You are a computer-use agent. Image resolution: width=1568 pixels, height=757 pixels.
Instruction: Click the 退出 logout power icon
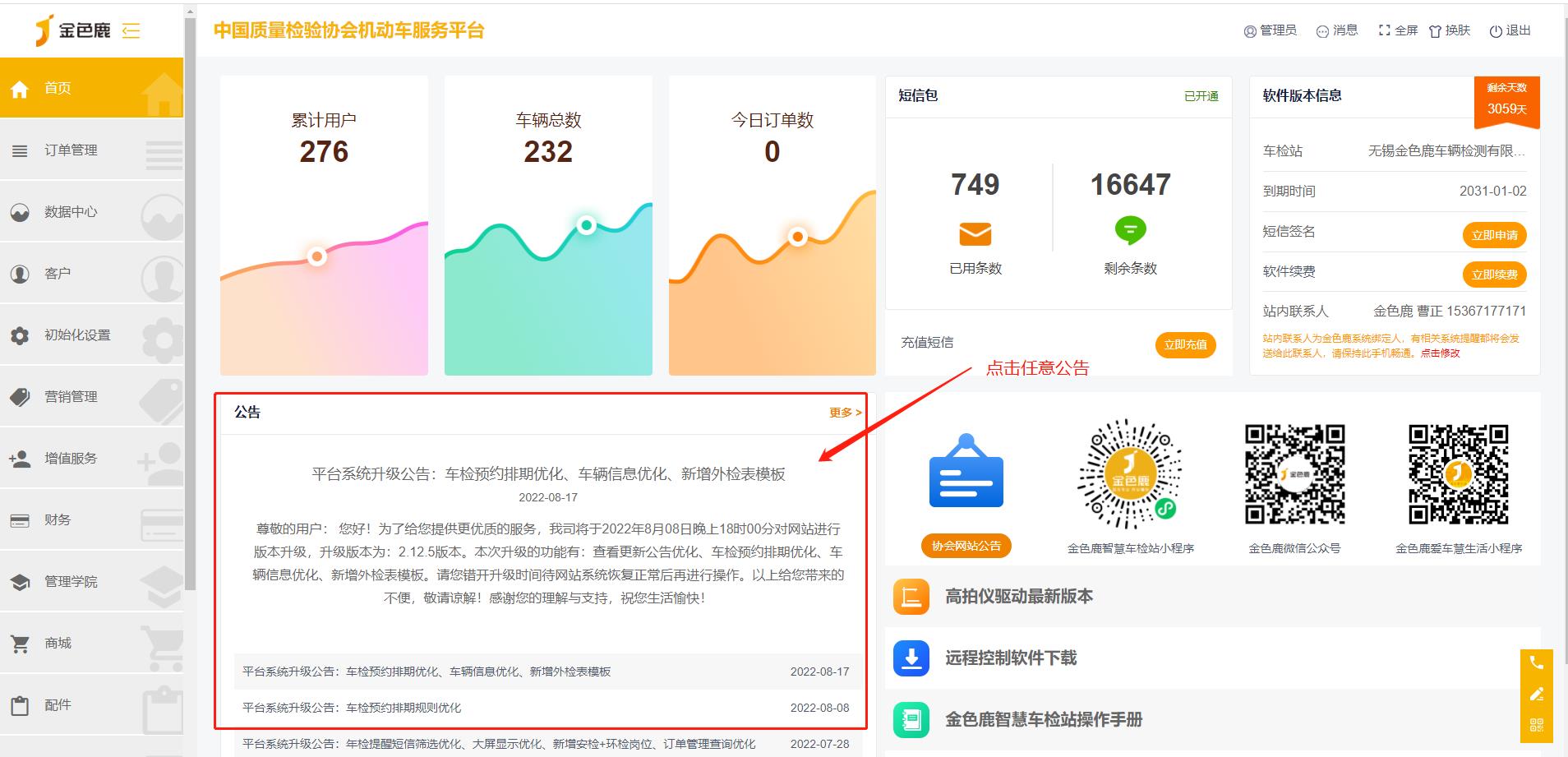tap(1496, 30)
